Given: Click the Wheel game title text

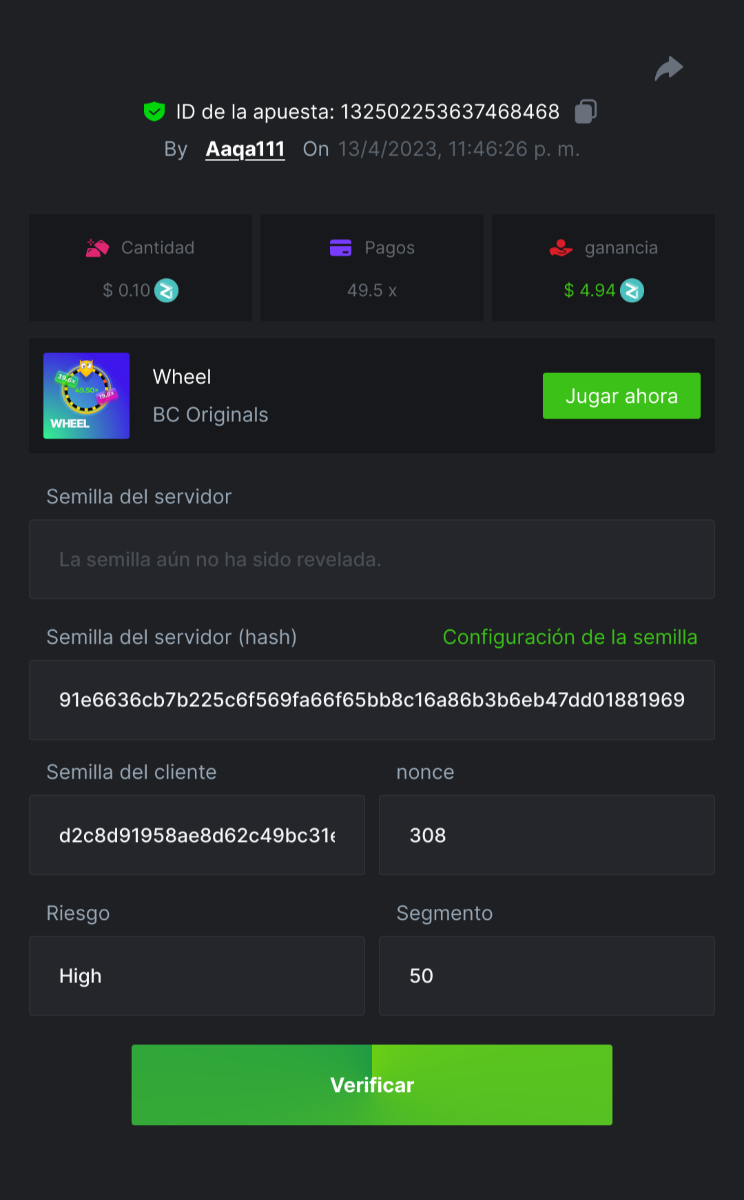Looking at the screenshot, I should tap(182, 377).
